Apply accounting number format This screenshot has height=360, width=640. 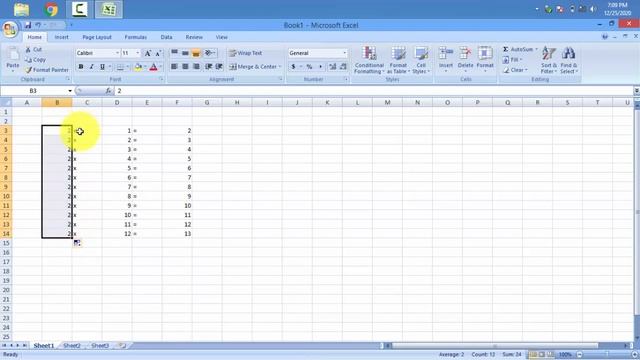(x=293, y=67)
